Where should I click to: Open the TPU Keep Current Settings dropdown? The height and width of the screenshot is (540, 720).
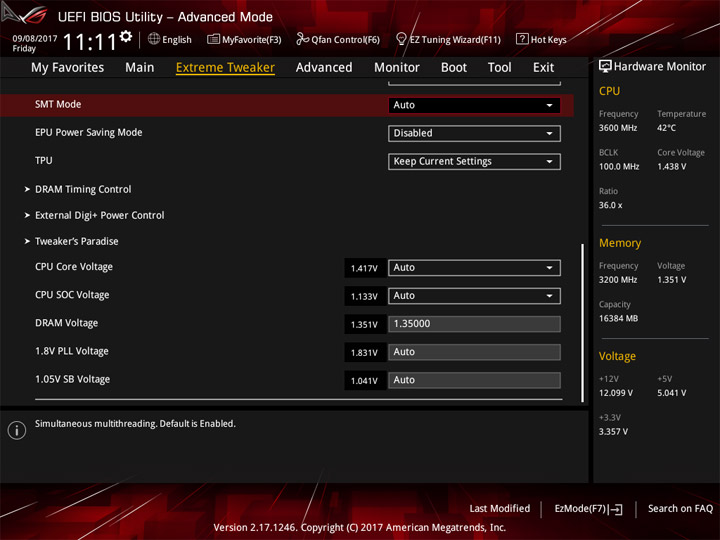tap(474, 162)
